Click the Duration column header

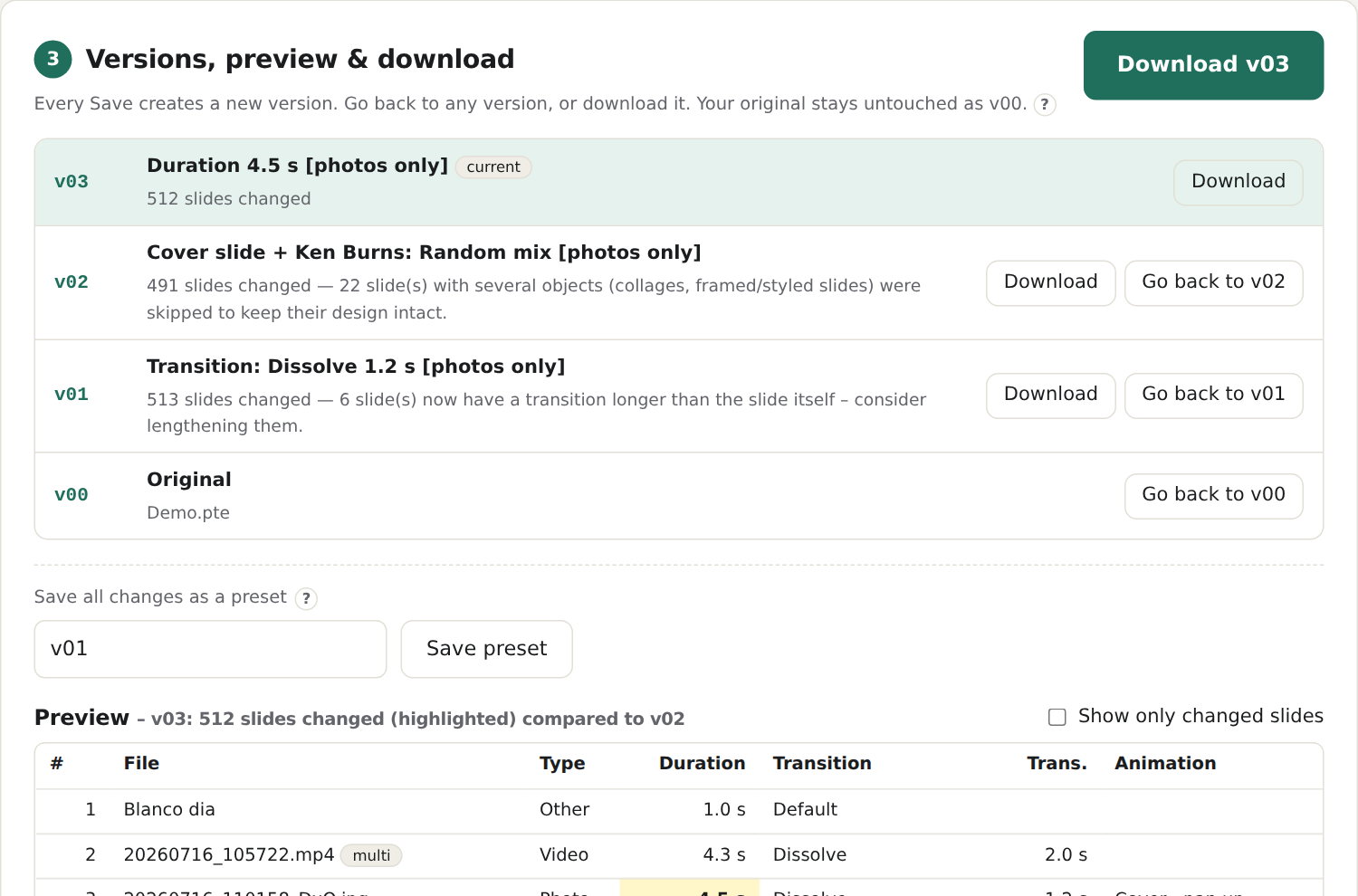point(702,764)
